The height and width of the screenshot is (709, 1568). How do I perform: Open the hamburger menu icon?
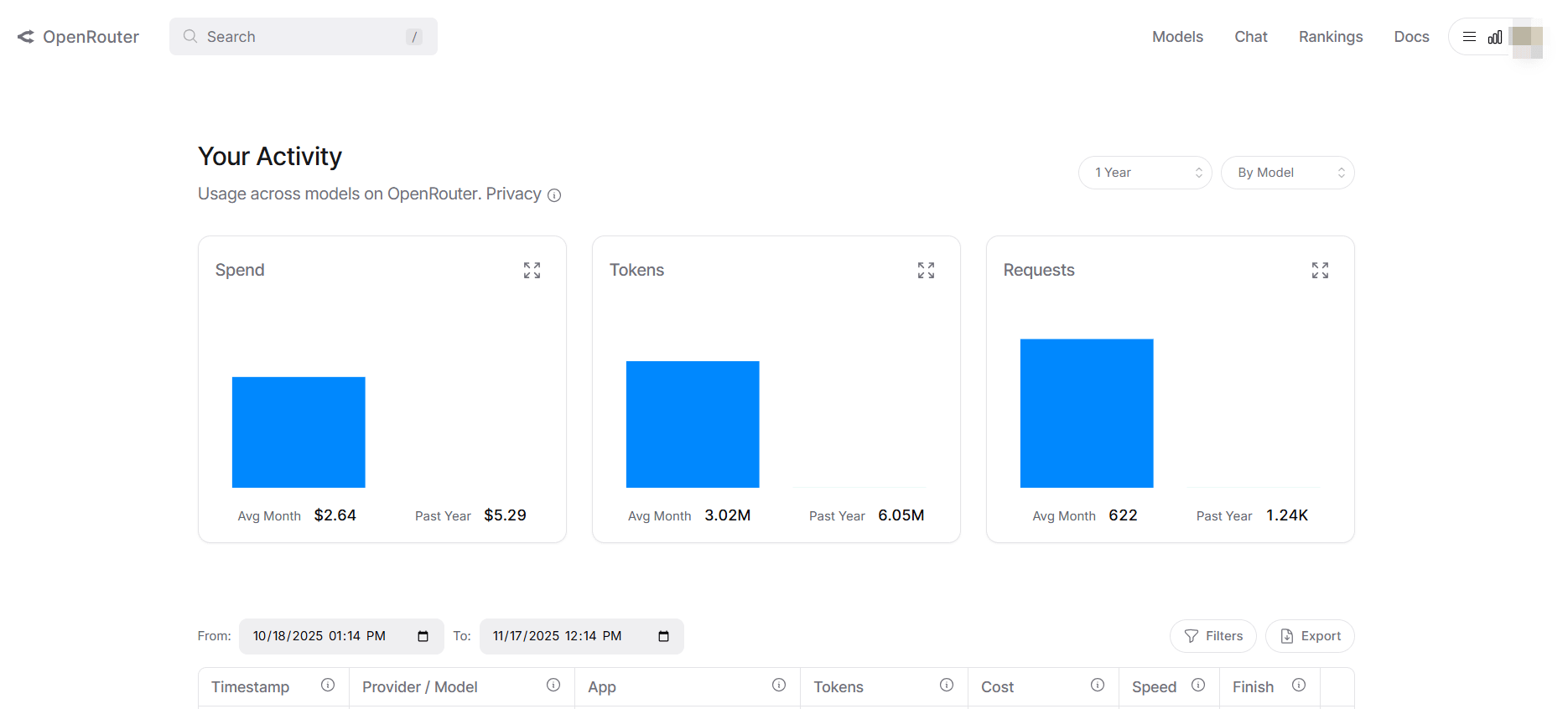(1469, 37)
